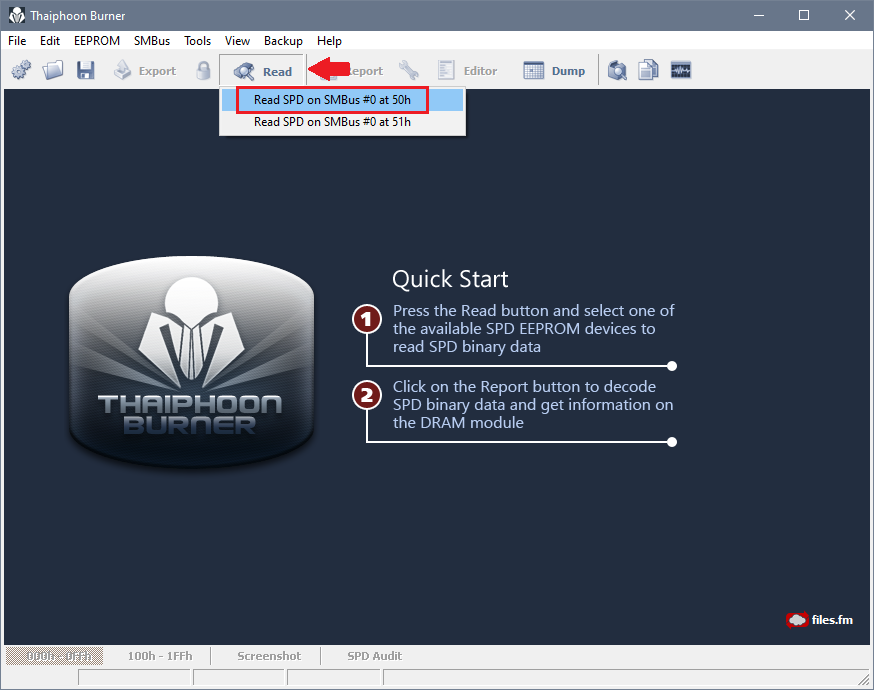Click the Thaiphoon Burner logo image

[x=191, y=362]
